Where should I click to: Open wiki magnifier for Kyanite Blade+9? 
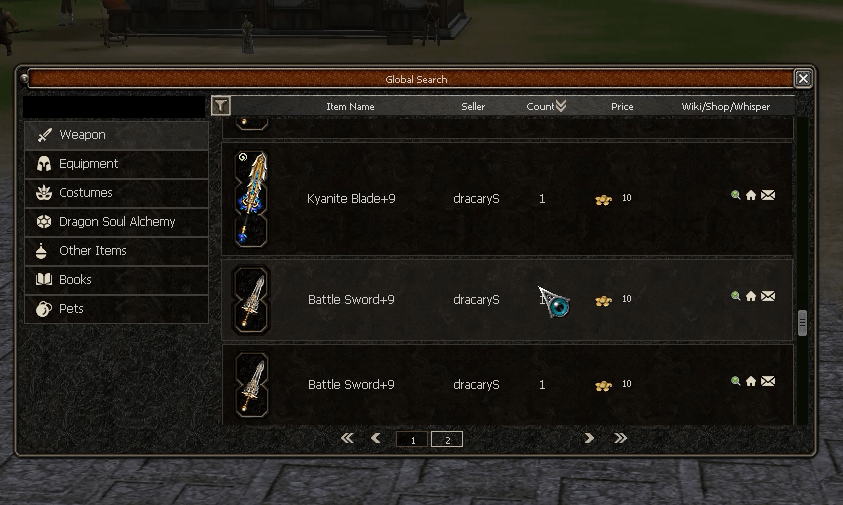pyautogui.click(x=735, y=195)
